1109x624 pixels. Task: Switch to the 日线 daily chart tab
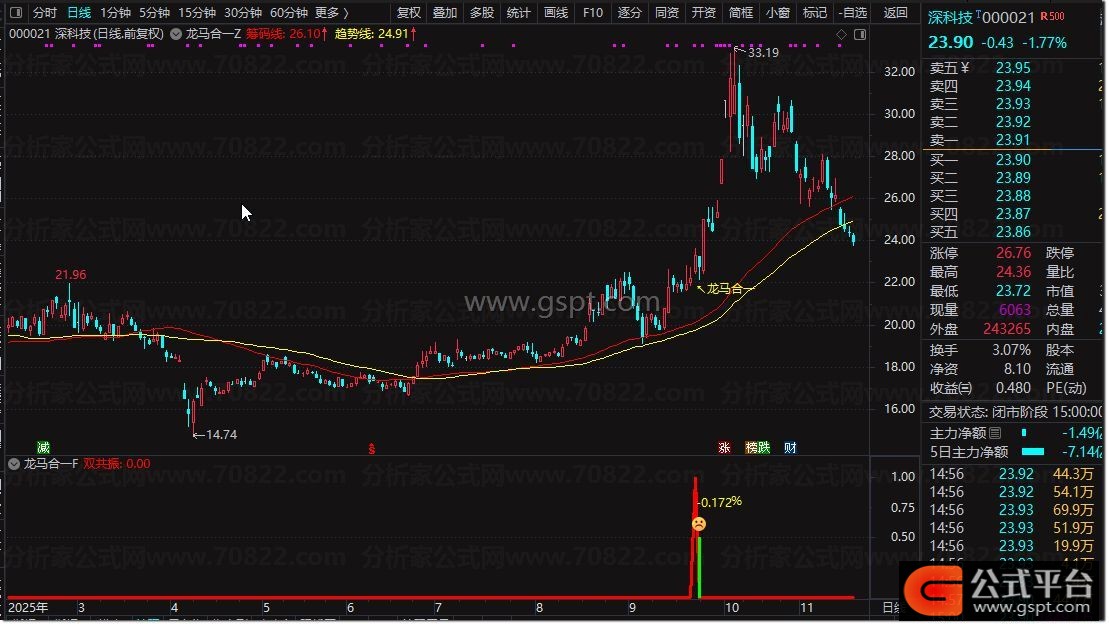coord(79,13)
